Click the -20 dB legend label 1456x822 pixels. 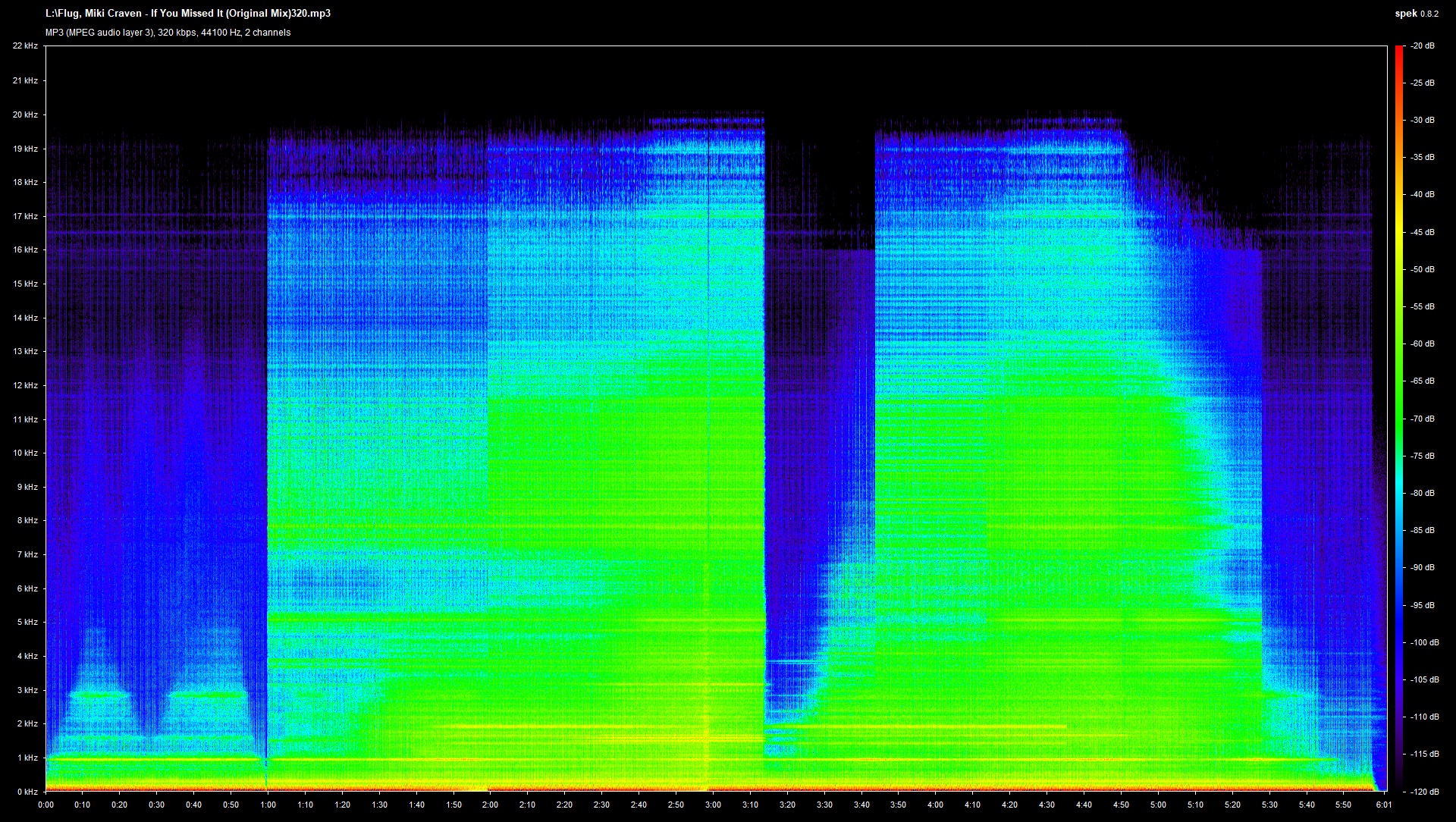(x=1424, y=45)
